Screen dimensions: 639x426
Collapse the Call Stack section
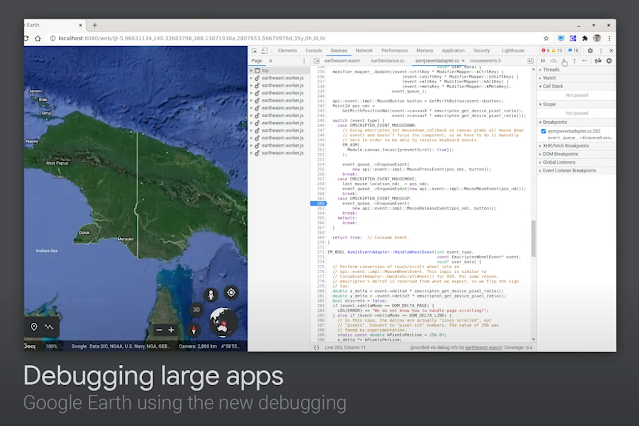click(576, 86)
